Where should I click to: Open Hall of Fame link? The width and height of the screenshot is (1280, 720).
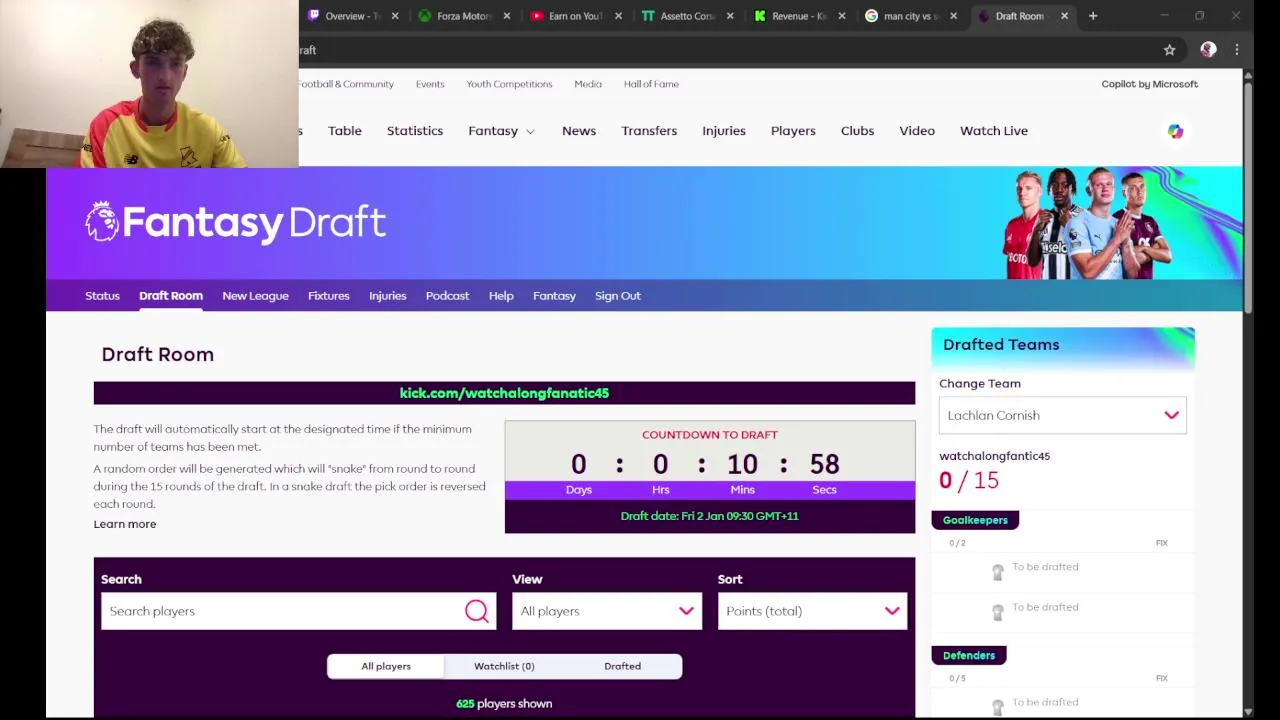click(651, 84)
